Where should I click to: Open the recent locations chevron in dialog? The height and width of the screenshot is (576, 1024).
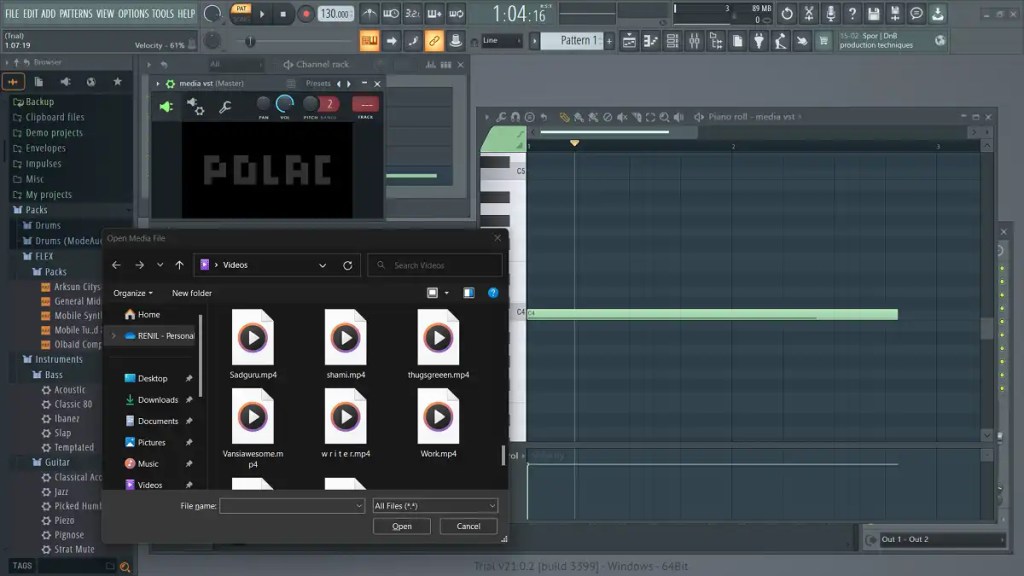pos(160,265)
